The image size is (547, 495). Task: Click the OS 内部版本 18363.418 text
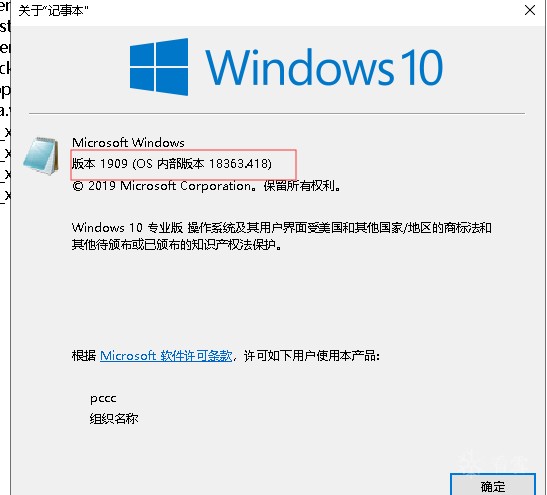pos(204,164)
